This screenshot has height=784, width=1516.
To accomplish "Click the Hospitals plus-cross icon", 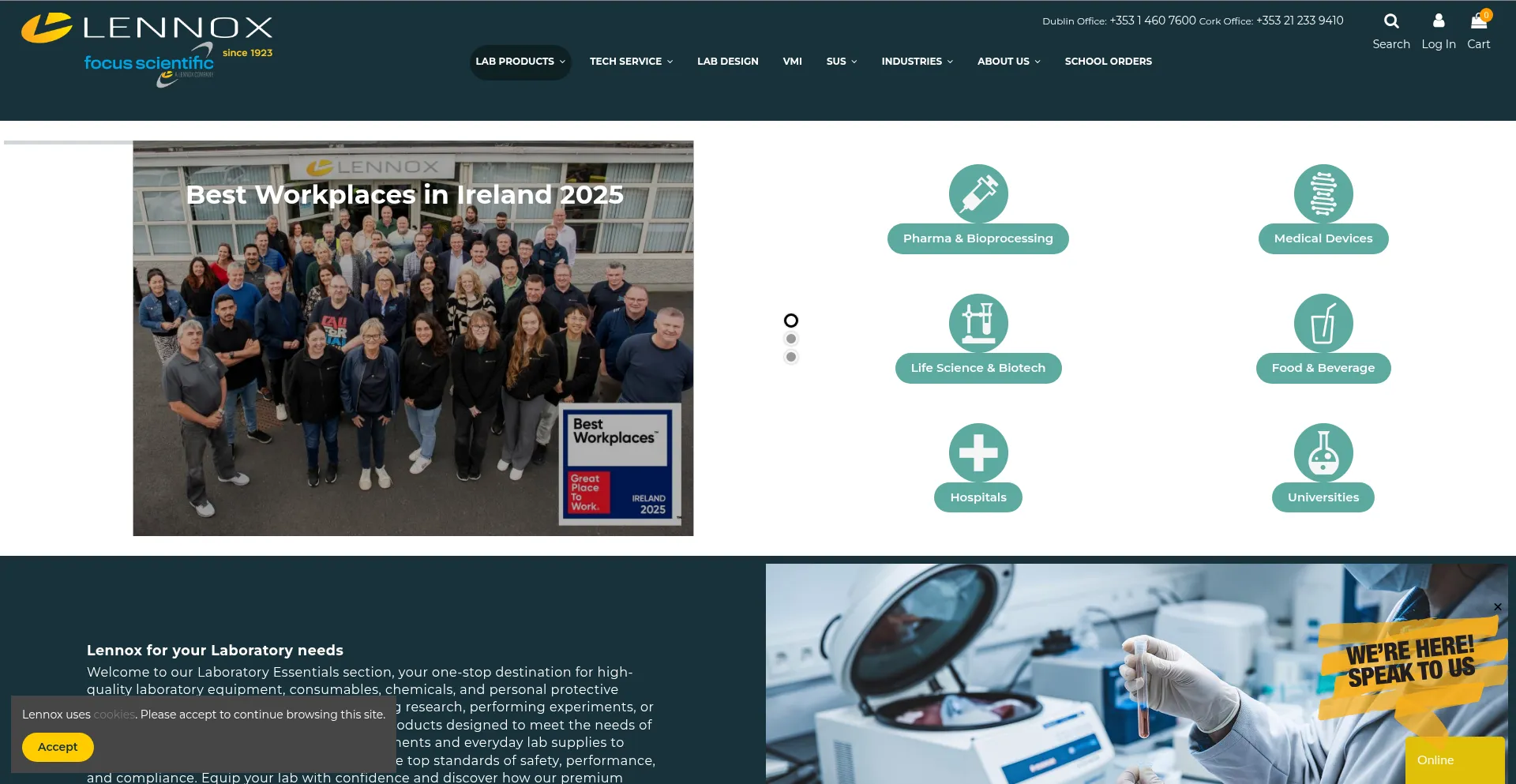I will tap(978, 453).
